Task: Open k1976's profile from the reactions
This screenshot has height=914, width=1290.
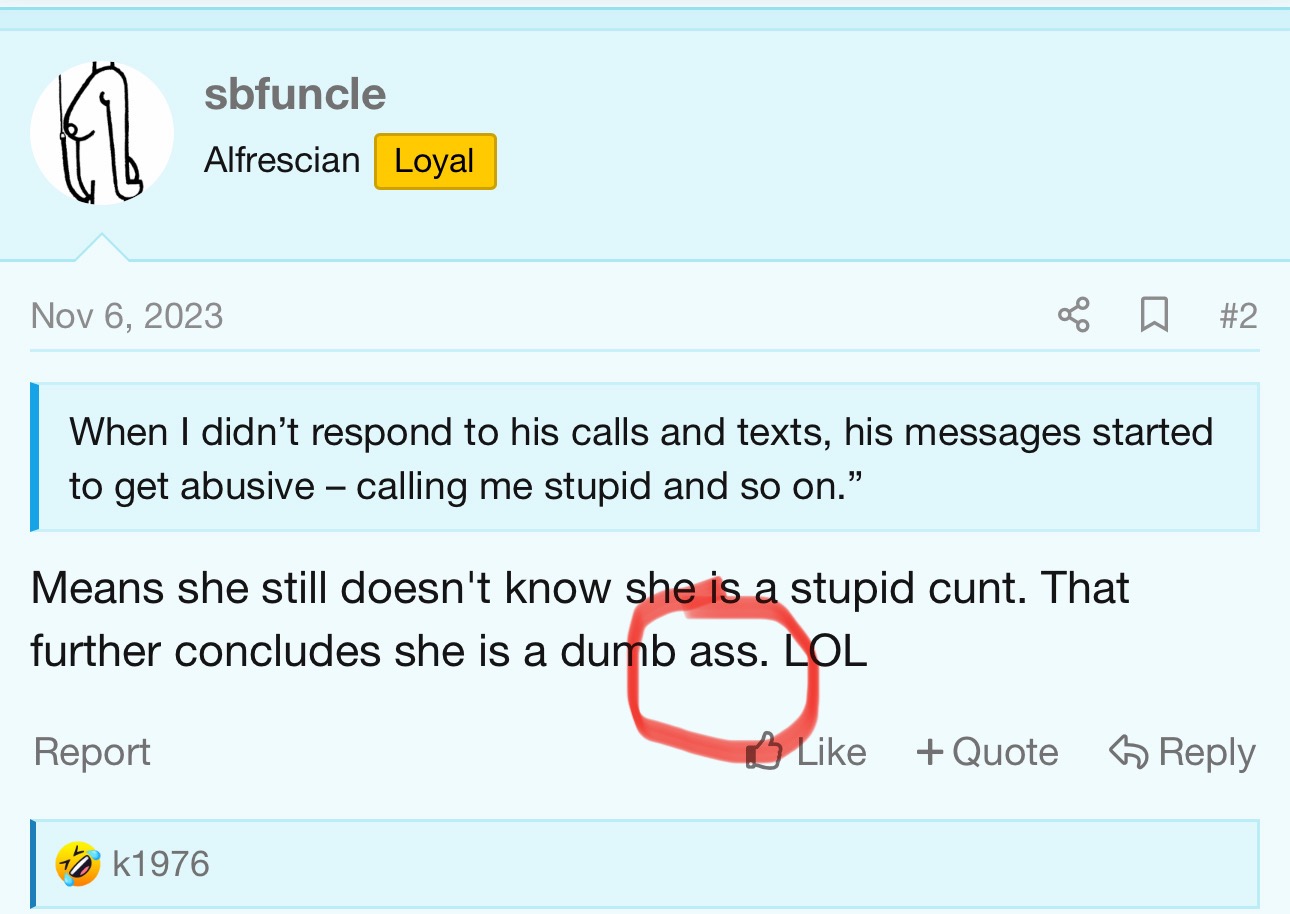Action: [x=161, y=864]
